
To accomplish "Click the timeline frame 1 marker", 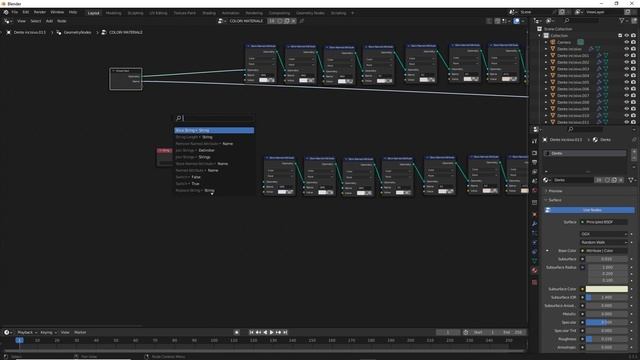I will [x=19, y=340].
